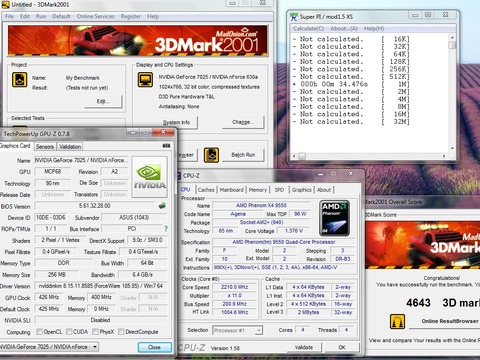
Task: Enable the PhysX checkbox in GPU-Z
Action: [x=95, y=331]
